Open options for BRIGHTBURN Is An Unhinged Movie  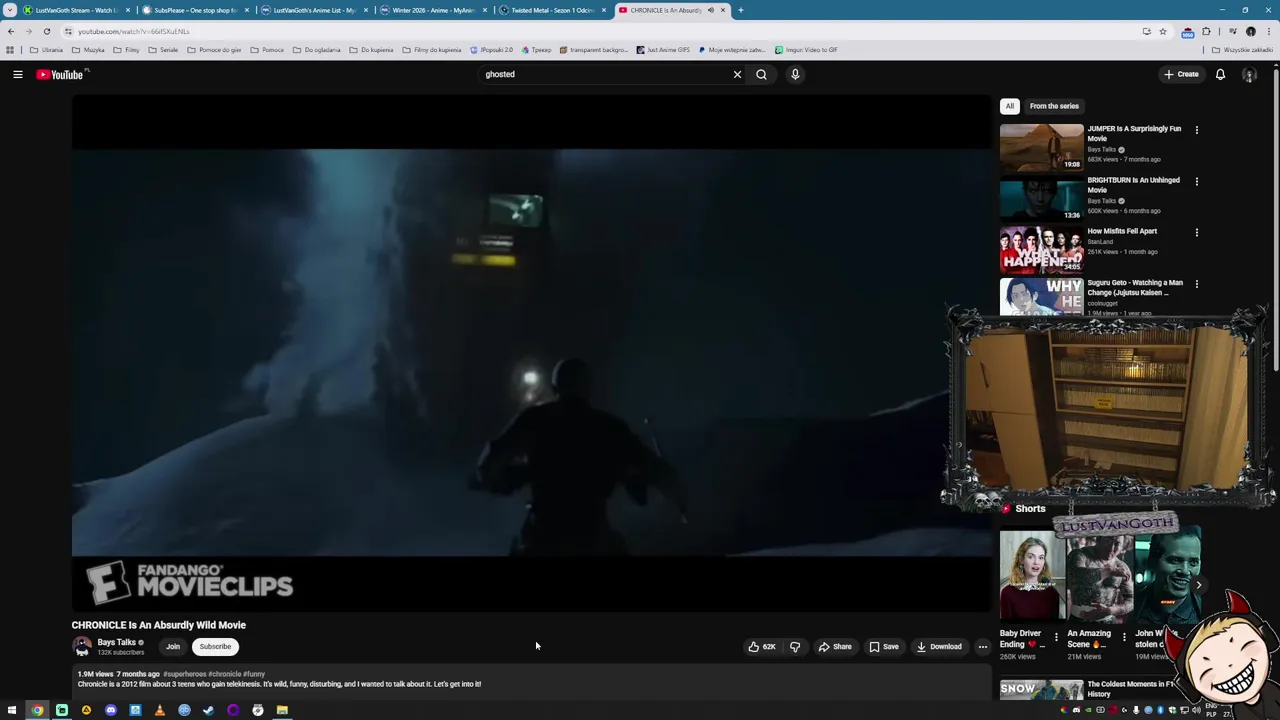(1196, 181)
